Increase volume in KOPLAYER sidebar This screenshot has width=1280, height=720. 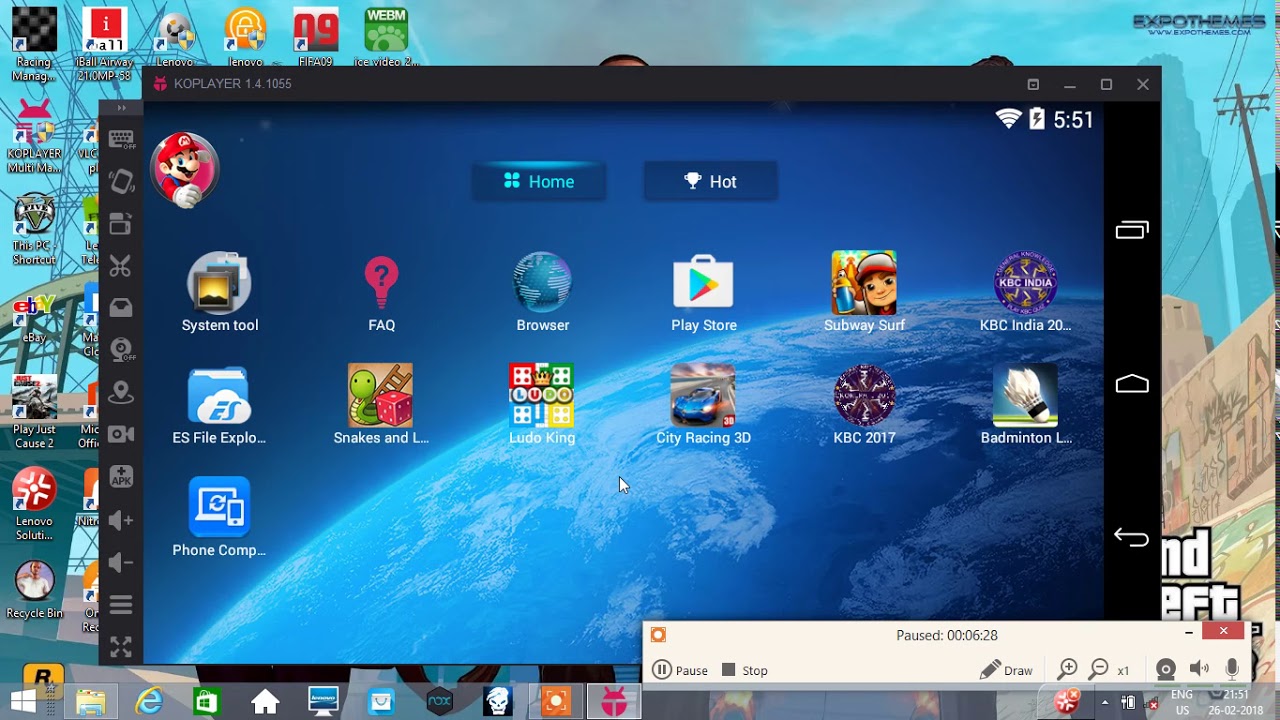pyautogui.click(x=121, y=520)
